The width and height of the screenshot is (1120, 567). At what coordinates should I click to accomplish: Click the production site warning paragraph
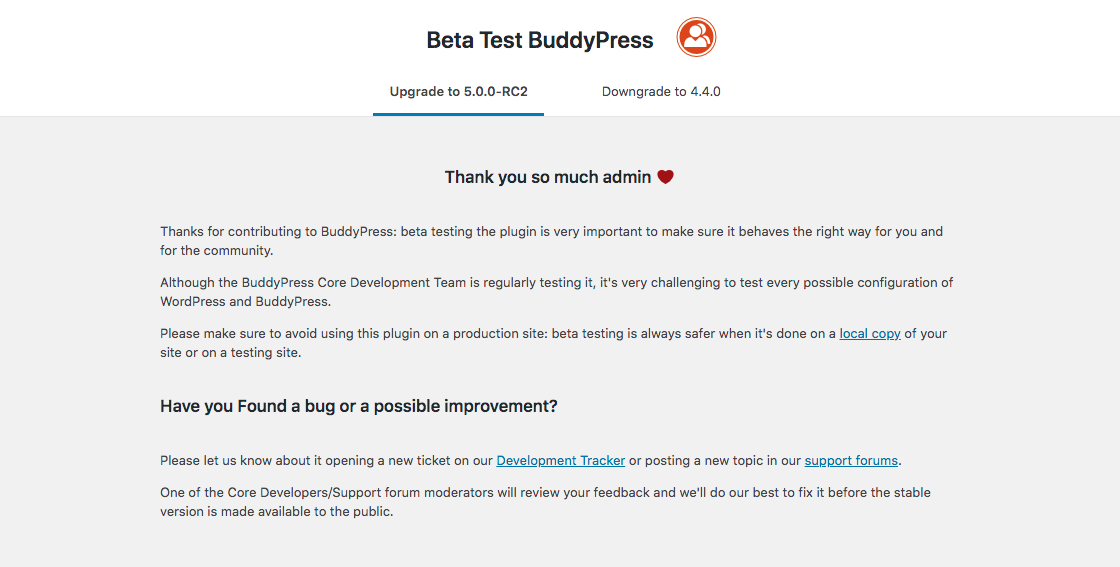554,343
